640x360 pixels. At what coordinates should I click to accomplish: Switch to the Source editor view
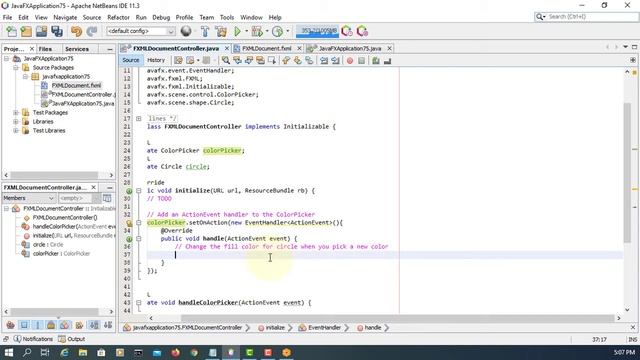pyautogui.click(x=131, y=60)
